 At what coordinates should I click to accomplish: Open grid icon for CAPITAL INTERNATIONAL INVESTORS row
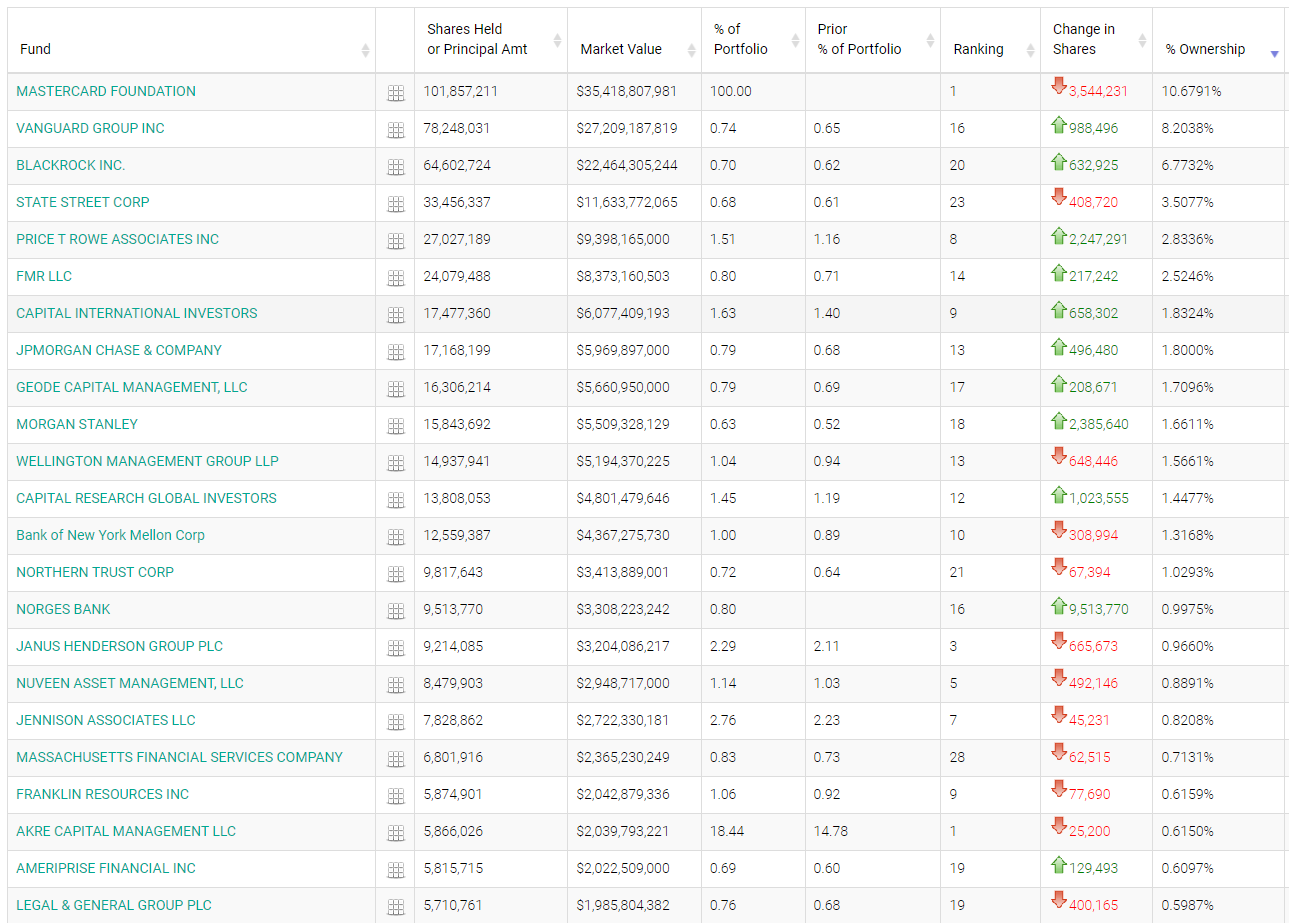(396, 315)
